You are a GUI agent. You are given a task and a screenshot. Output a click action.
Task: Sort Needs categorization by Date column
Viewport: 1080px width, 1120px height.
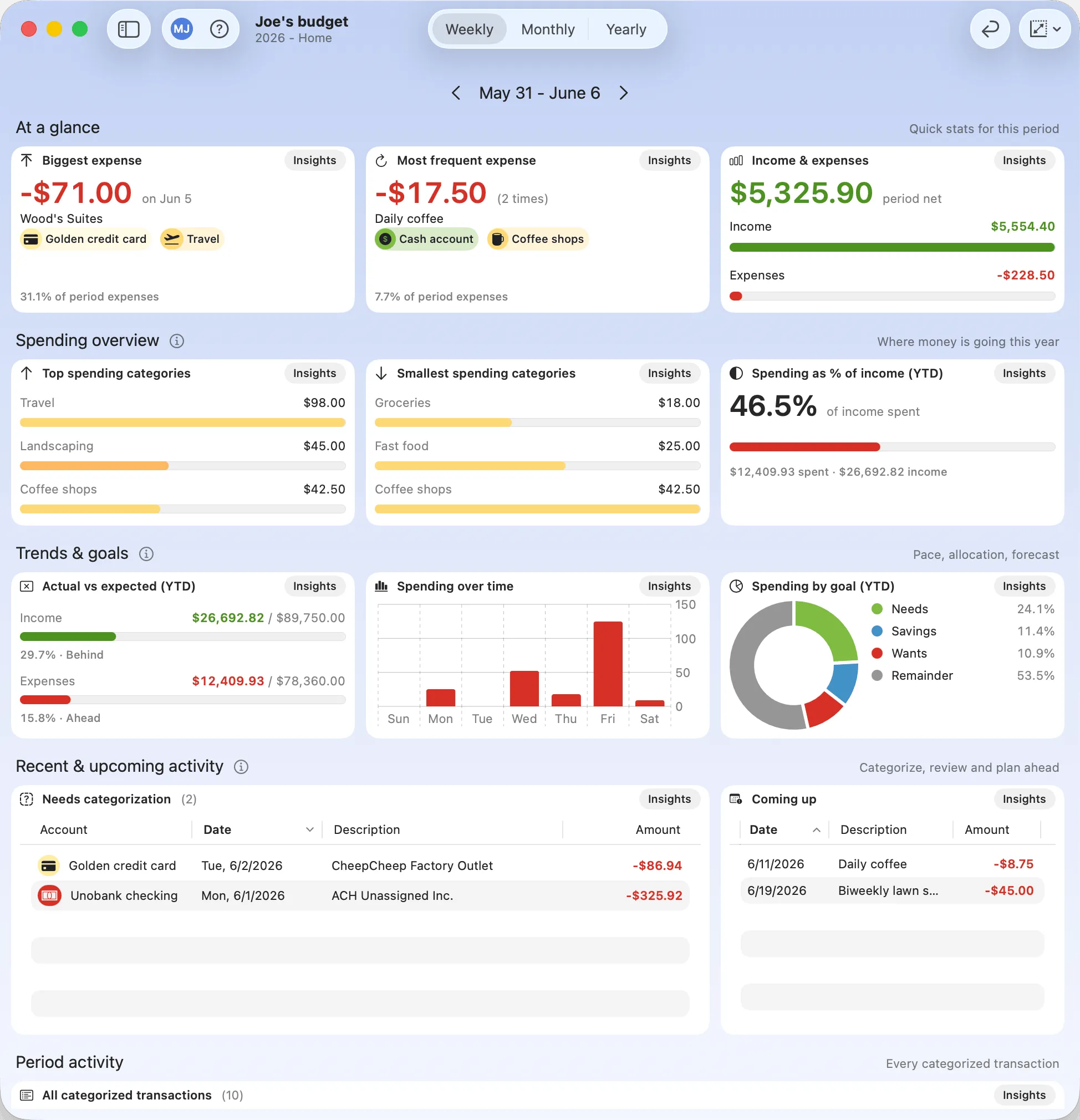tap(257, 829)
